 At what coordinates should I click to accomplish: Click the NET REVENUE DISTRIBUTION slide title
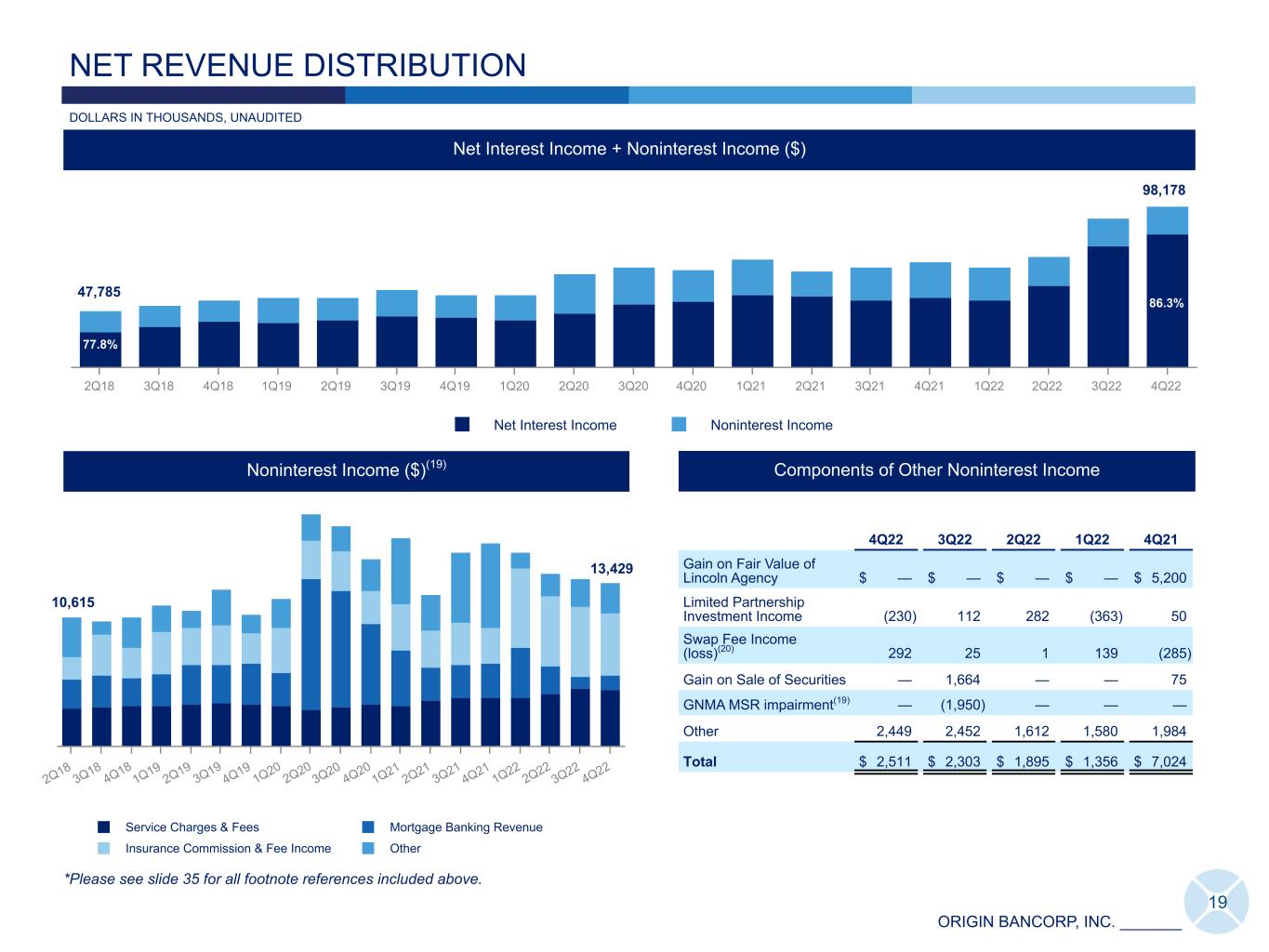pyautogui.click(x=297, y=65)
